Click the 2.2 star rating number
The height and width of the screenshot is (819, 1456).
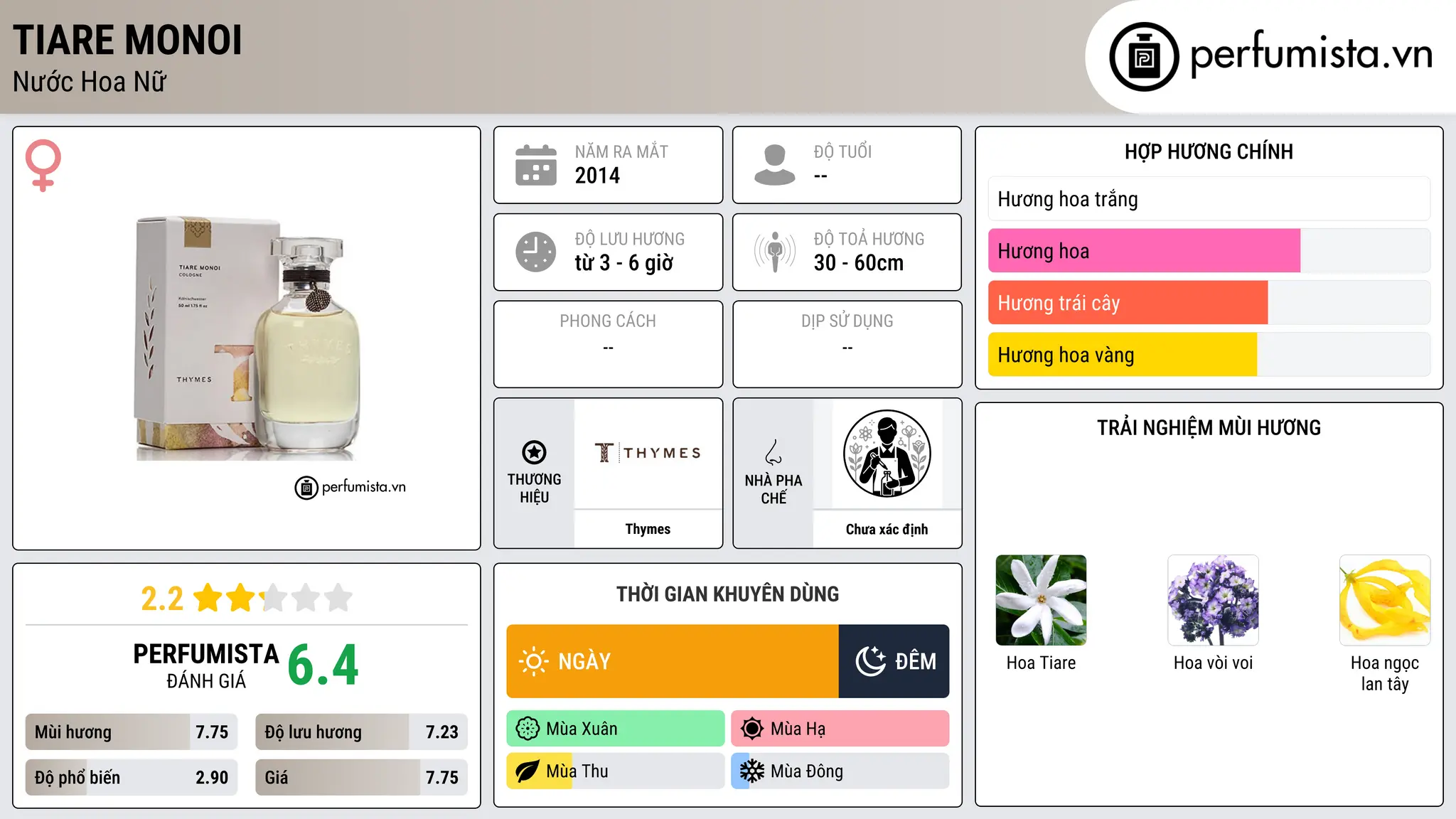[x=162, y=599]
